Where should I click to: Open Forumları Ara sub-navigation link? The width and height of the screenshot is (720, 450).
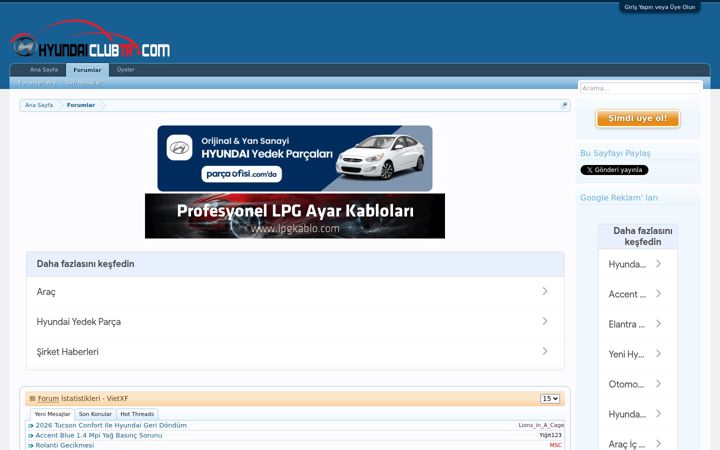(x=37, y=83)
